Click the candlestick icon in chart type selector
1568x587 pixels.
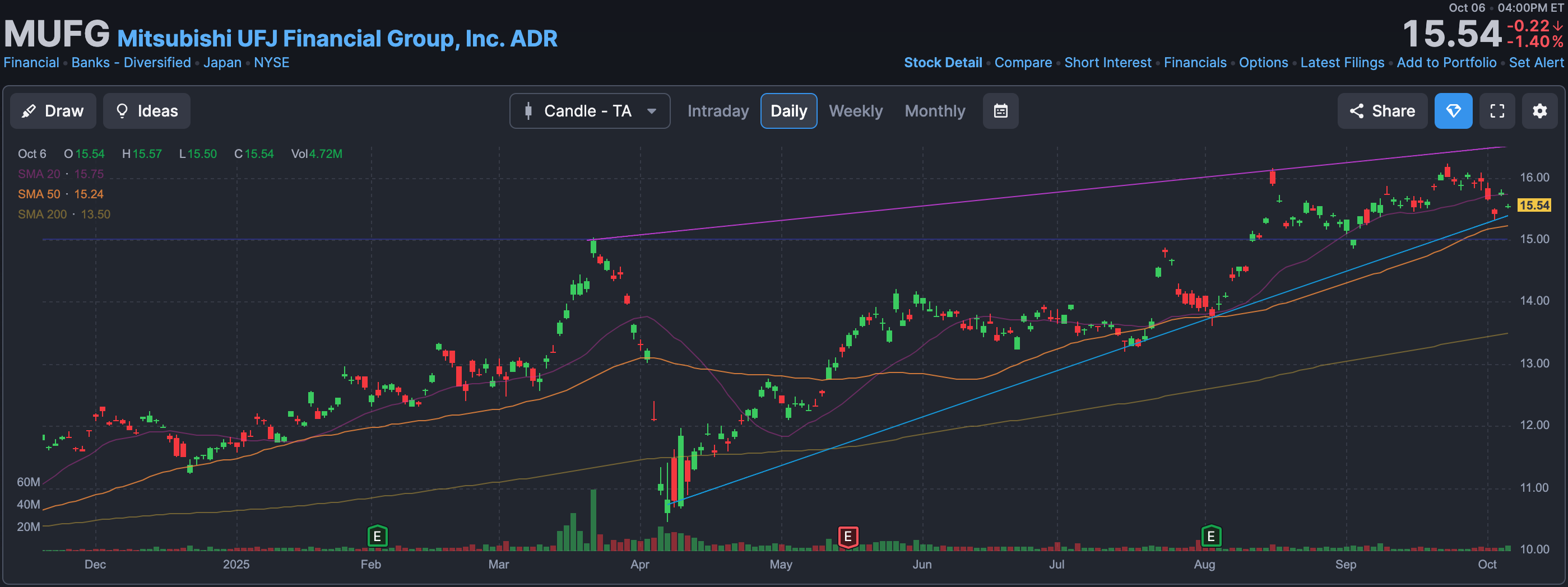coord(528,111)
